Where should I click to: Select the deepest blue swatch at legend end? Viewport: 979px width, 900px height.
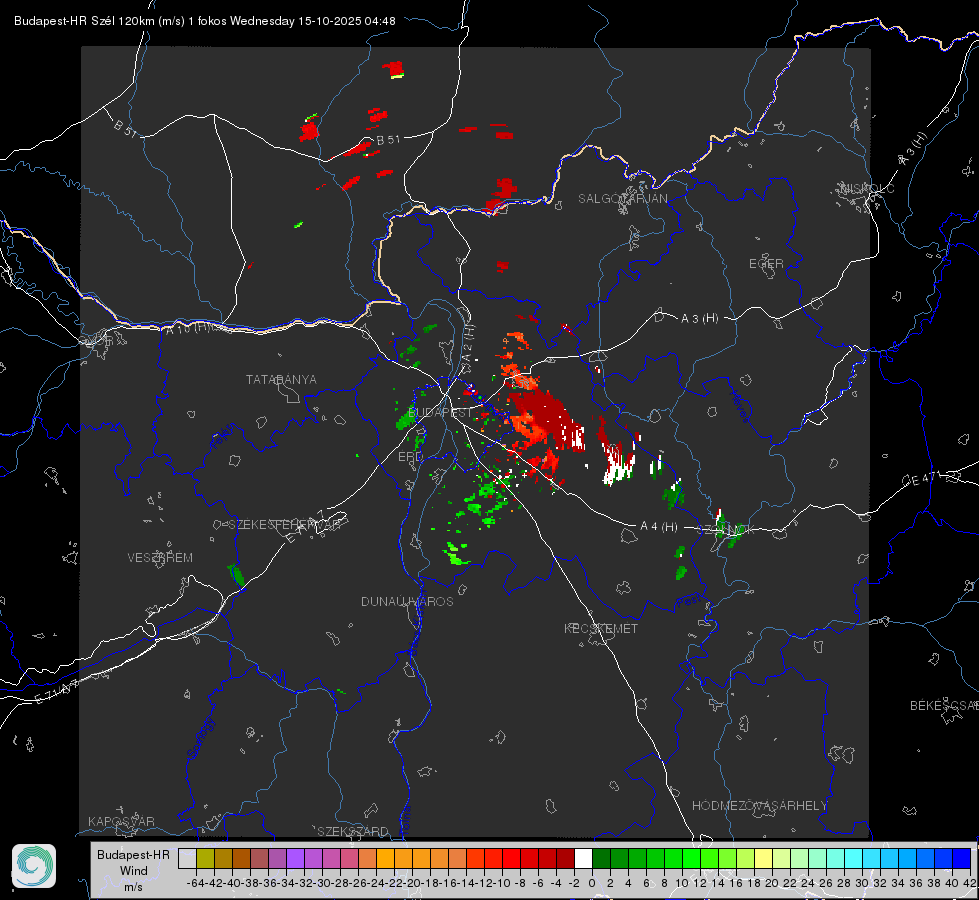[x=962, y=858]
